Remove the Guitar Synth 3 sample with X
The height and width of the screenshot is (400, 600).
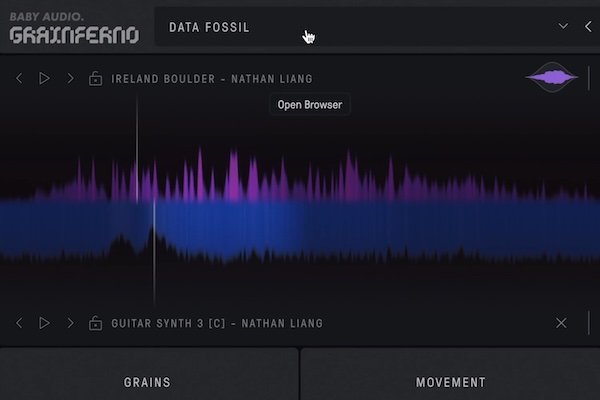click(x=561, y=323)
